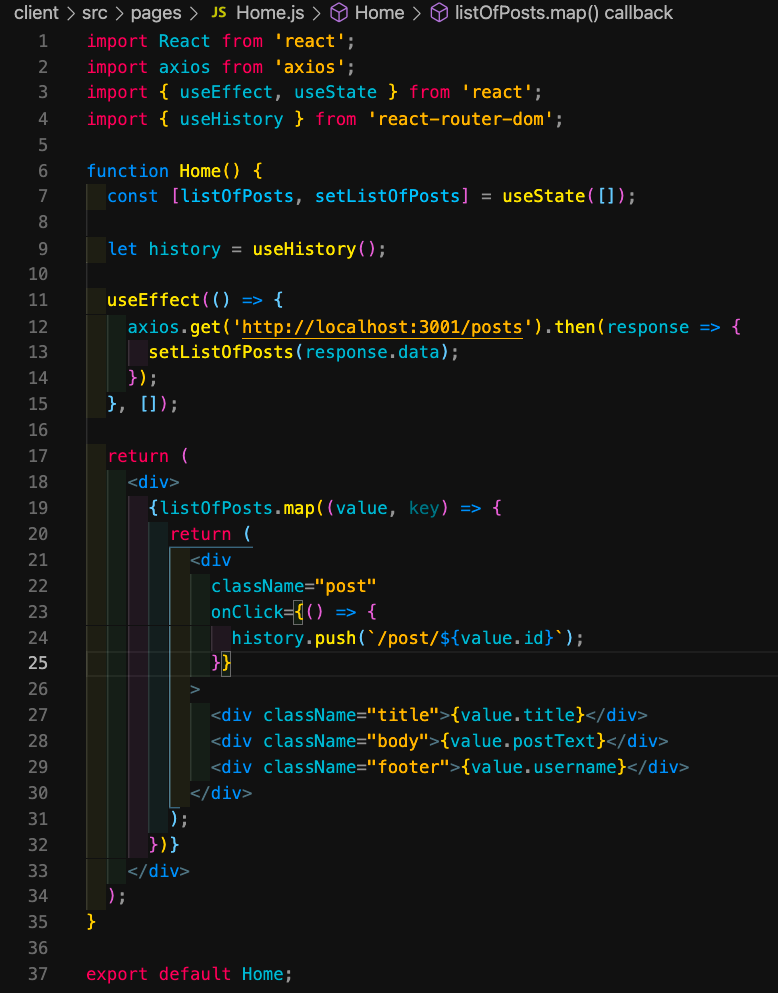778x993 pixels.
Task: Click line number 37 in the gutter
Action: (37, 974)
